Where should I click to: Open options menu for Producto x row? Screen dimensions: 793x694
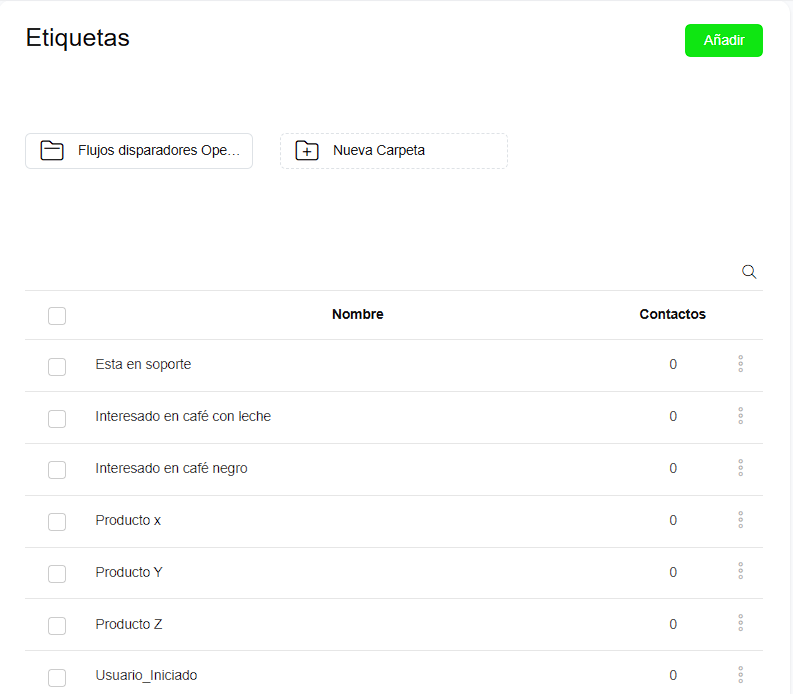[x=740, y=520]
